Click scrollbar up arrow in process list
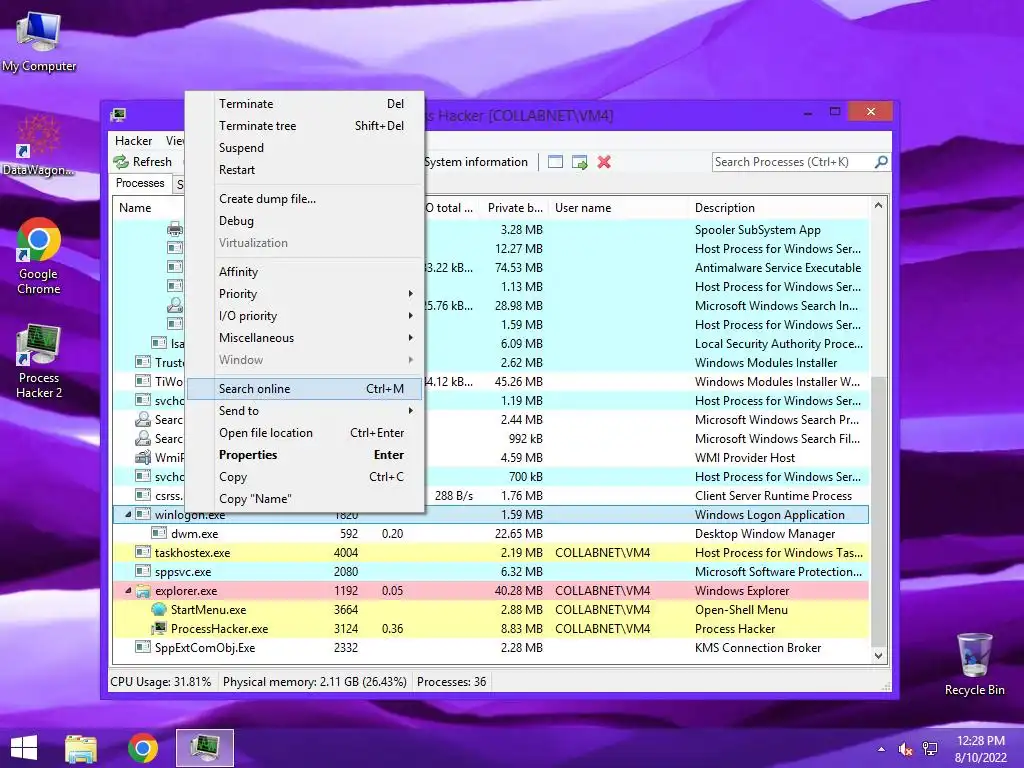The height and width of the screenshot is (768, 1024). [878, 206]
